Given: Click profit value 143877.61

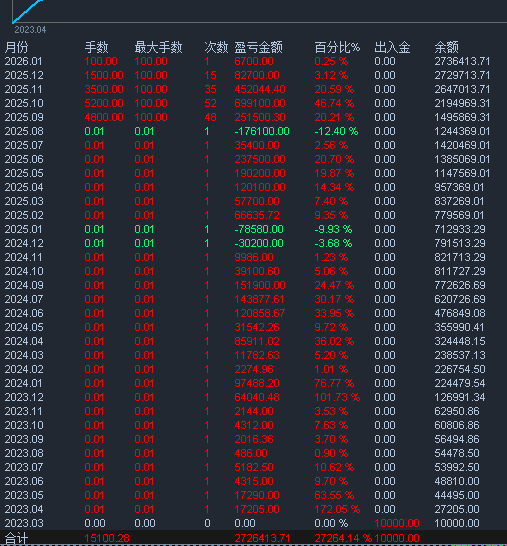Looking at the screenshot, I should [259, 299].
